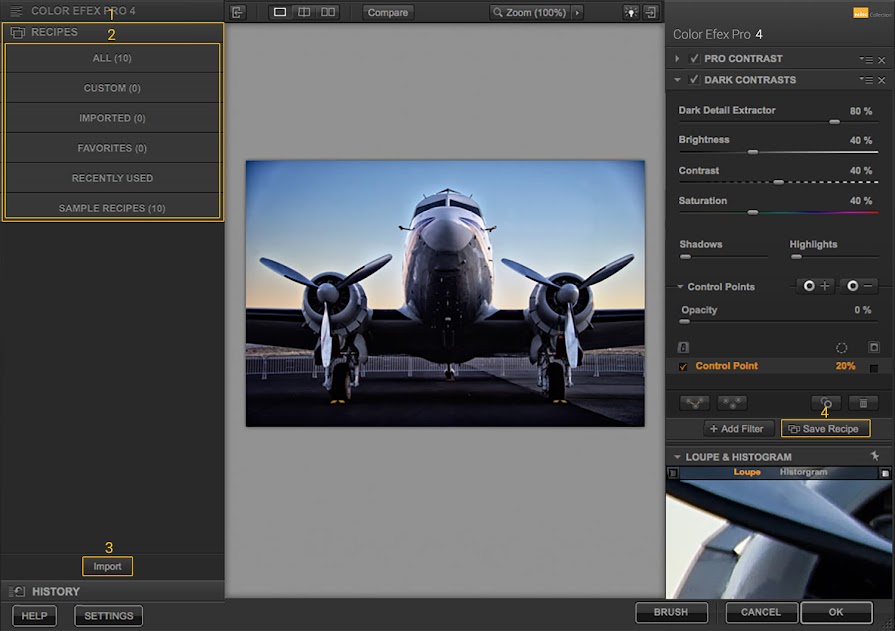The image size is (895, 631).
Task: Click the Save Recipe button
Action: click(825, 428)
